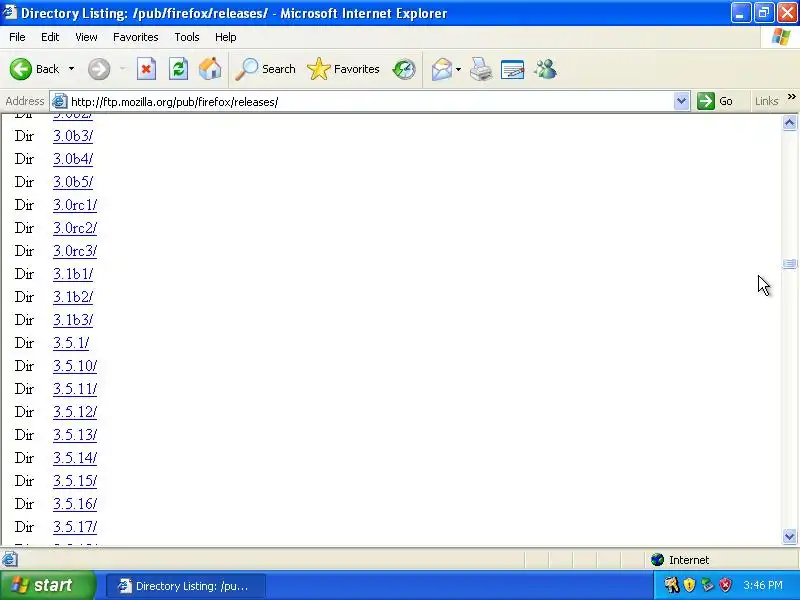The height and width of the screenshot is (600, 800).
Task: Click the first system tray icon
Action: (671, 585)
